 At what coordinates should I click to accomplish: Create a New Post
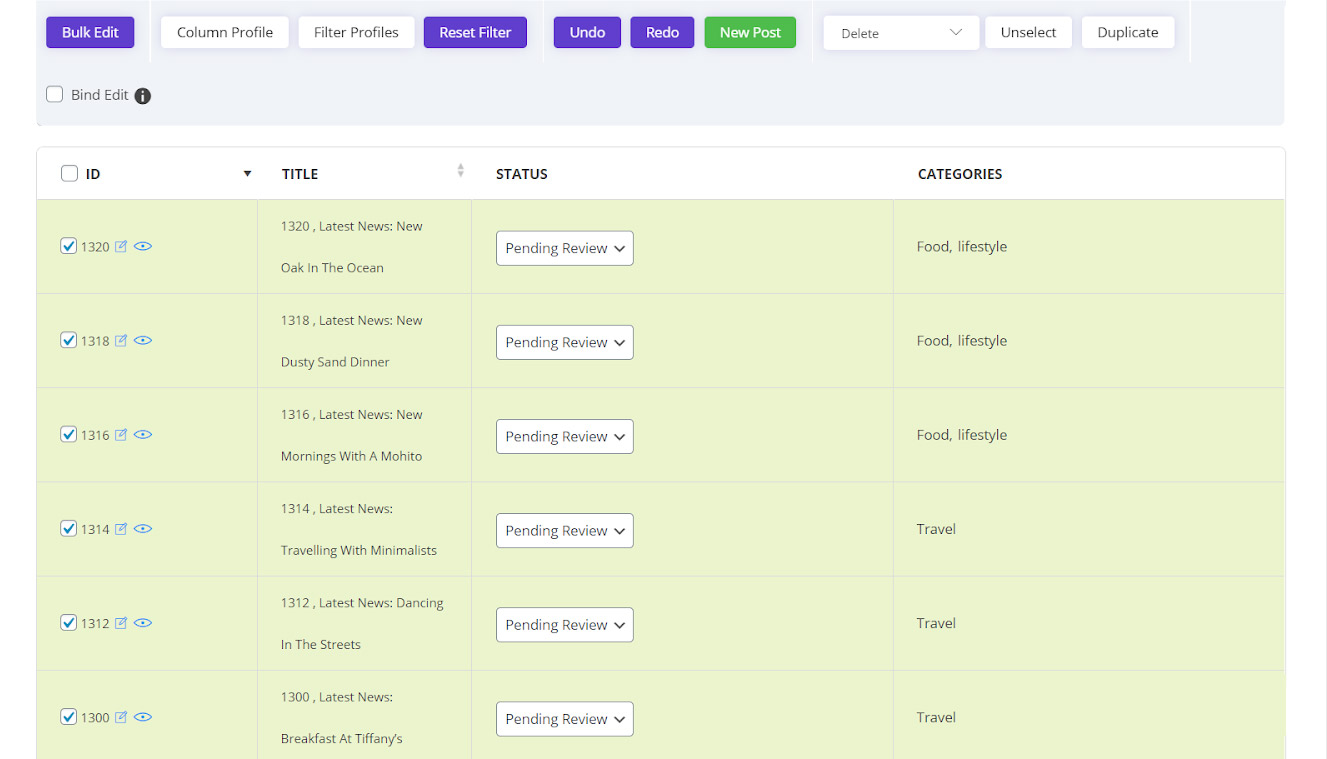750,32
